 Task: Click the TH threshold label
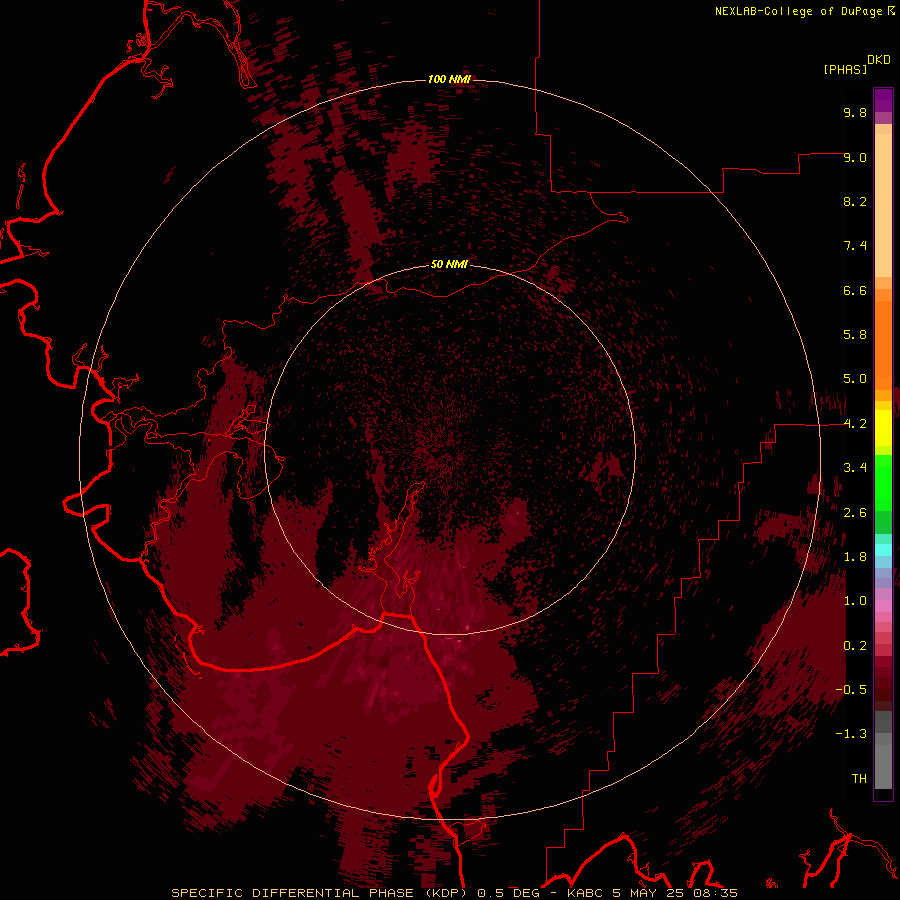pos(859,779)
